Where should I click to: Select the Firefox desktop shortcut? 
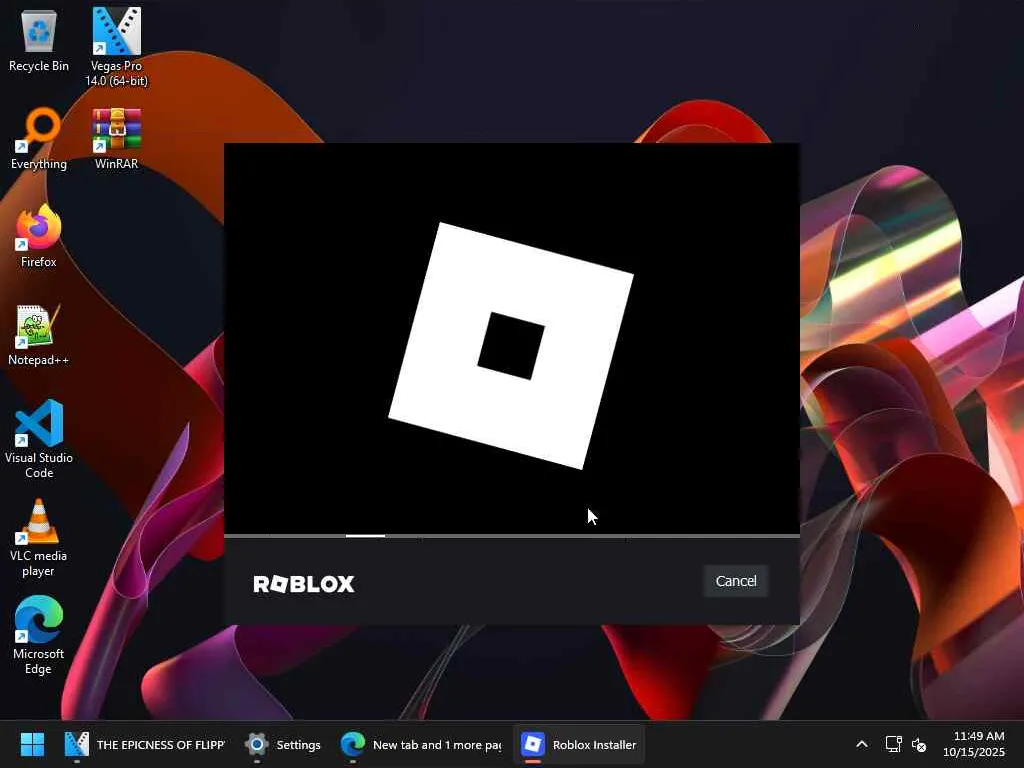point(39,236)
